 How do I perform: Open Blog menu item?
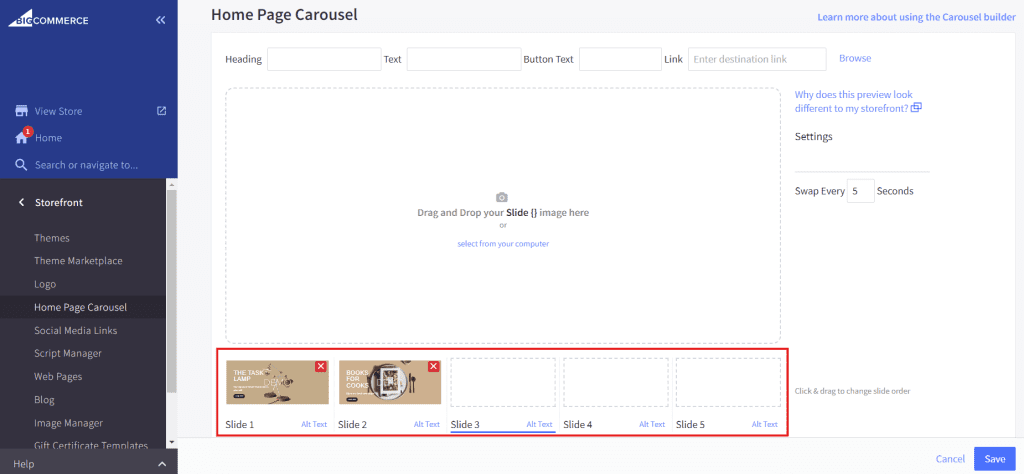point(44,400)
